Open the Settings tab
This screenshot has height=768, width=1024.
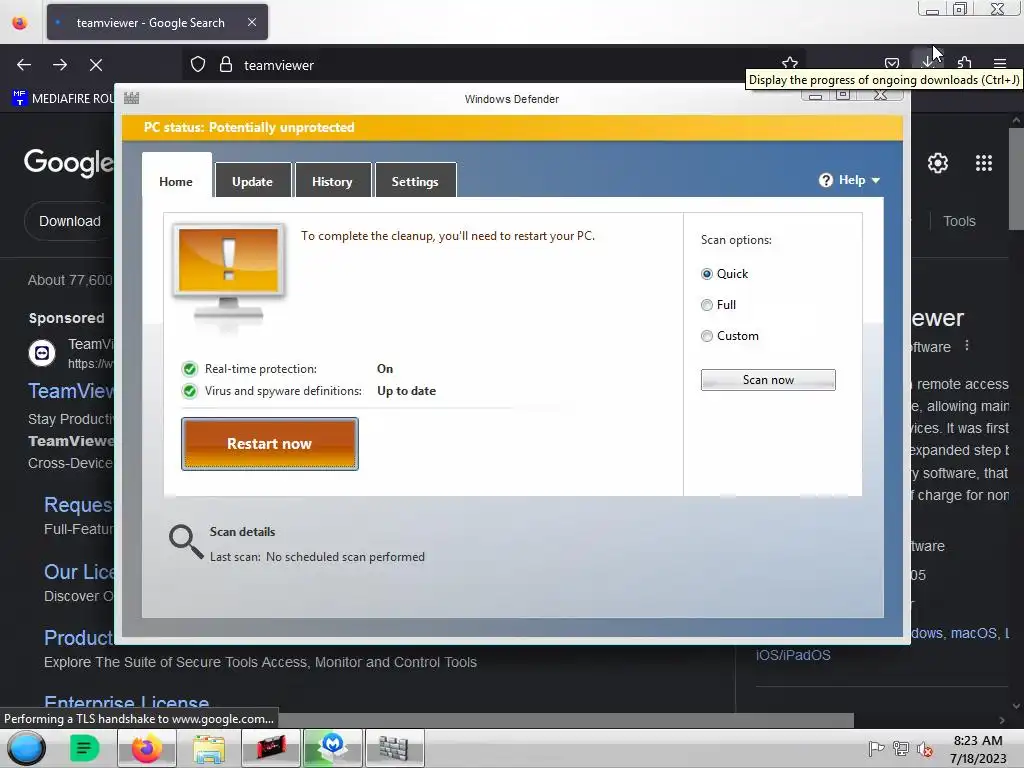click(x=415, y=182)
